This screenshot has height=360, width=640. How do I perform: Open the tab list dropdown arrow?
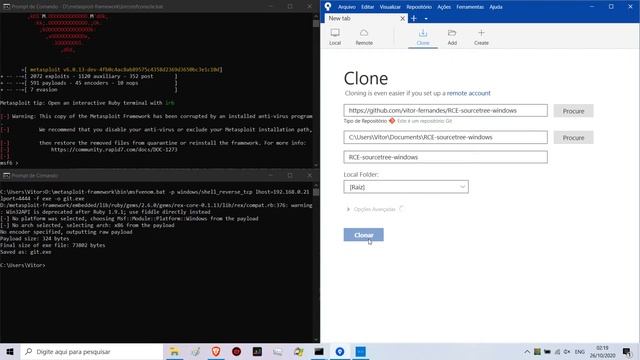(x=426, y=19)
